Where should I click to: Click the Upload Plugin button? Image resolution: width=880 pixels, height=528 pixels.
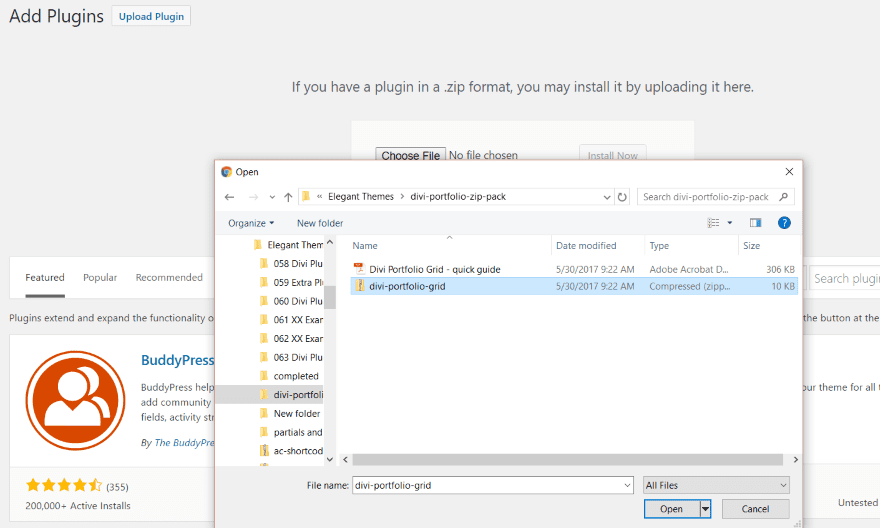click(151, 16)
